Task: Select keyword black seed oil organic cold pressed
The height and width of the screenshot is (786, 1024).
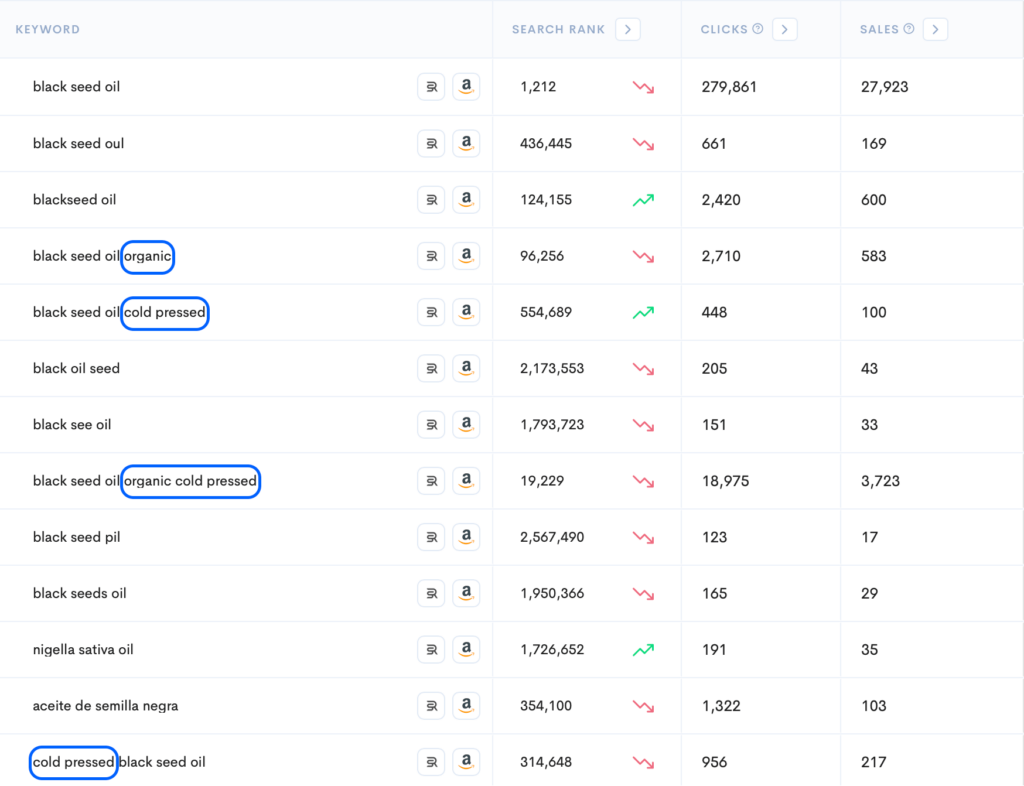Action: [145, 481]
